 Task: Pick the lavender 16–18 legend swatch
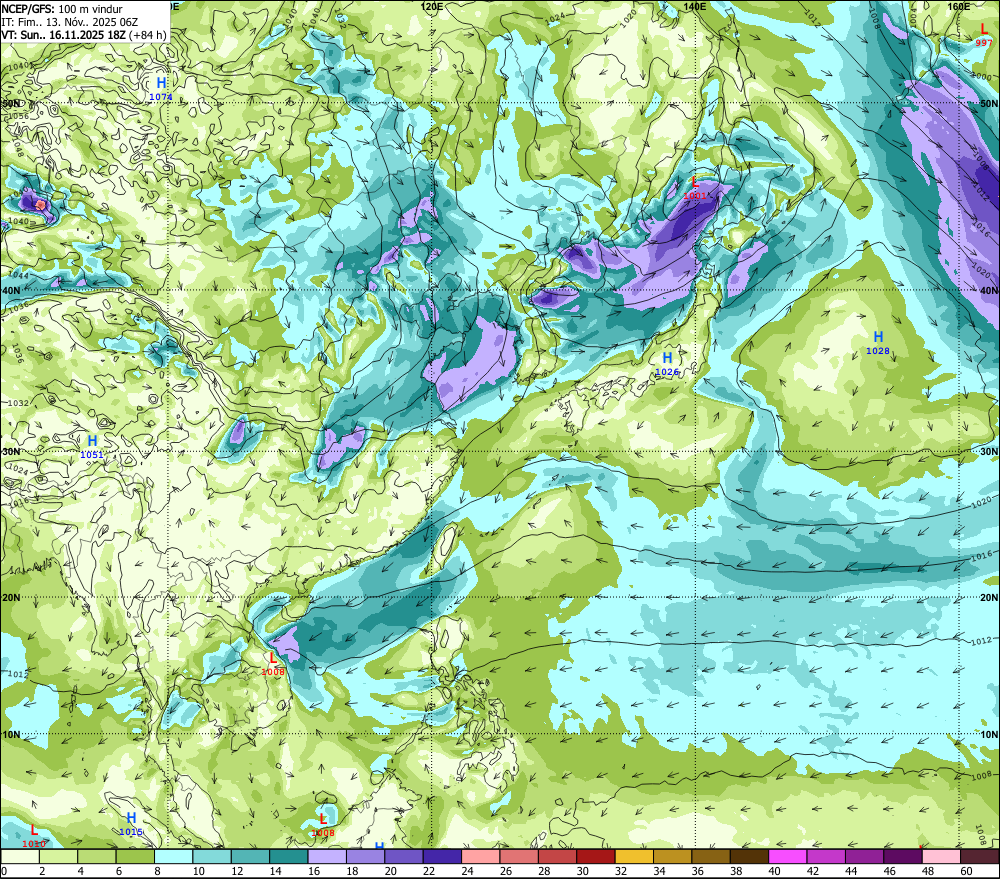point(327,857)
